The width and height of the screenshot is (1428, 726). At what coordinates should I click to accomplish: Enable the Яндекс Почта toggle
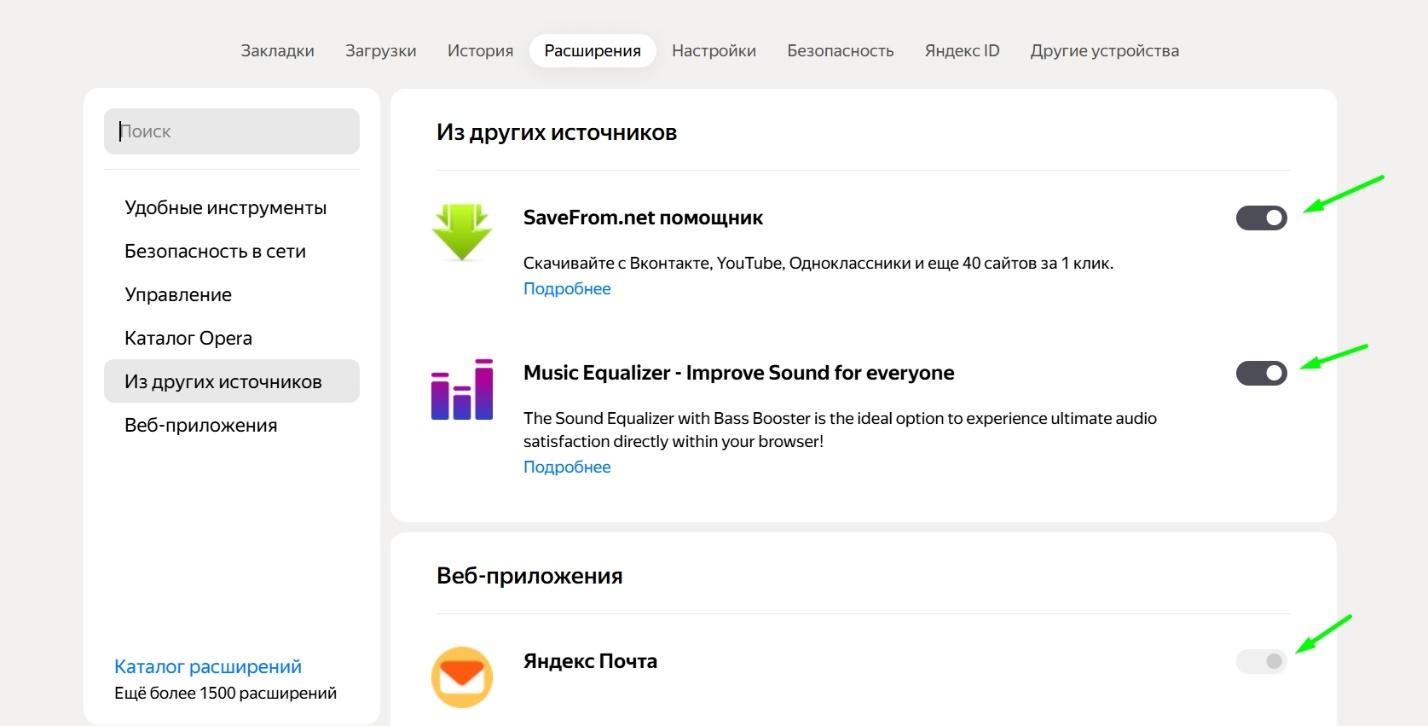1261,661
